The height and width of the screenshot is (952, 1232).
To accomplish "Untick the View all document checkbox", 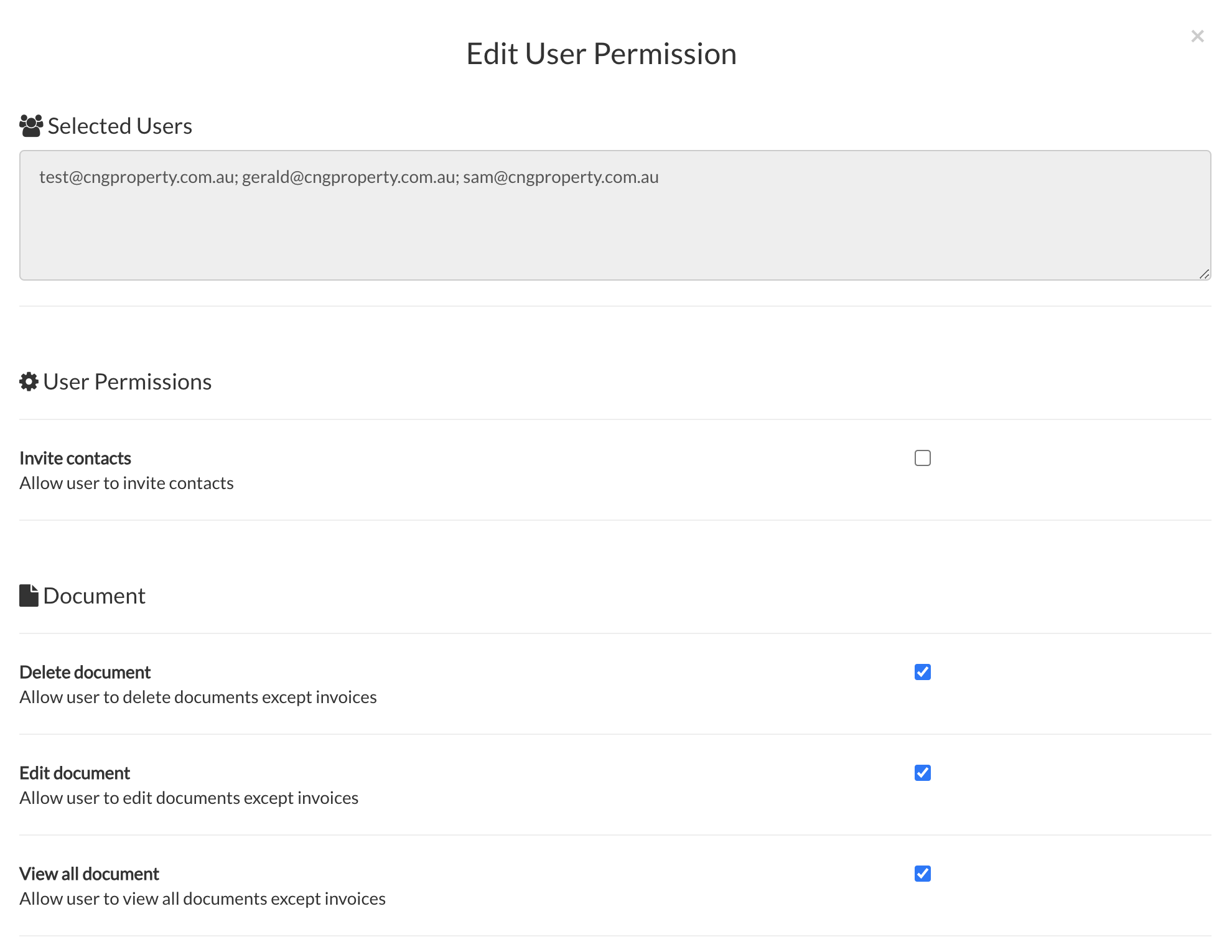I will (x=922, y=874).
